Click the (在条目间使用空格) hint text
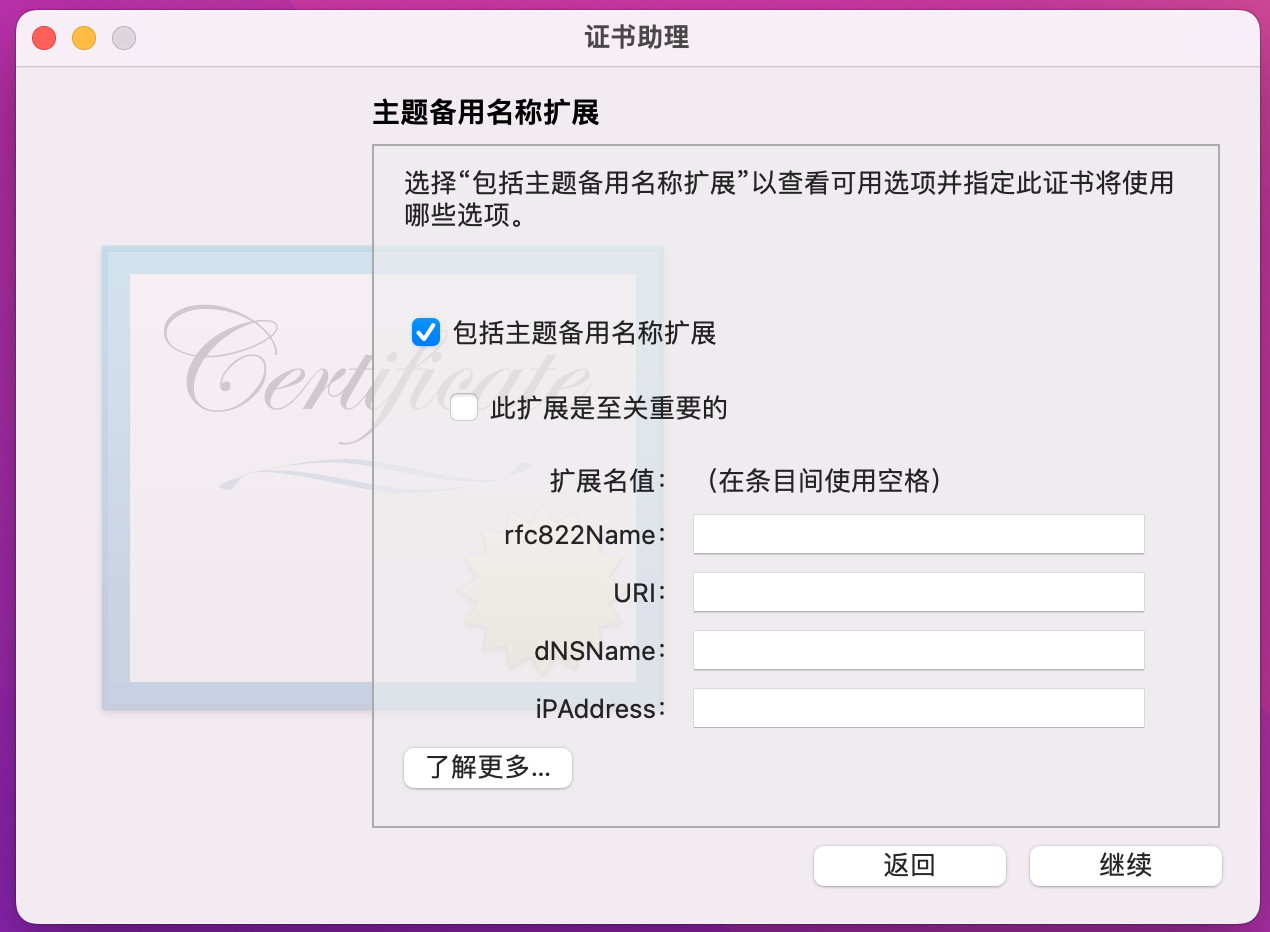The width and height of the screenshot is (1270, 932). click(x=822, y=482)
